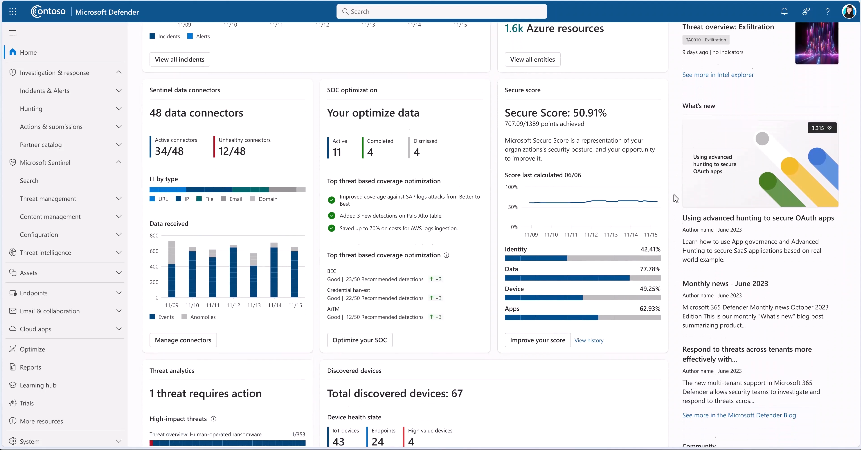Focus the top Search field
This screenshot has width=861, height=451.
[x=441, y=11]
